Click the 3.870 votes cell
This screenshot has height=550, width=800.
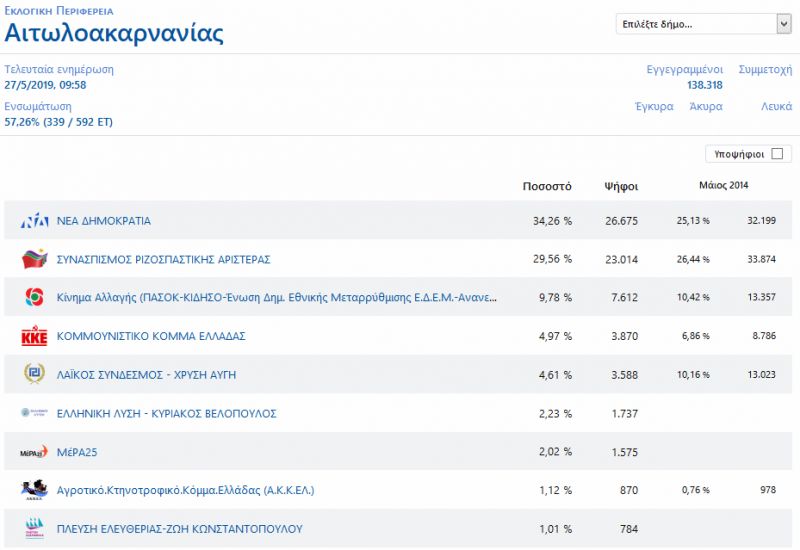tap(624, 336)
